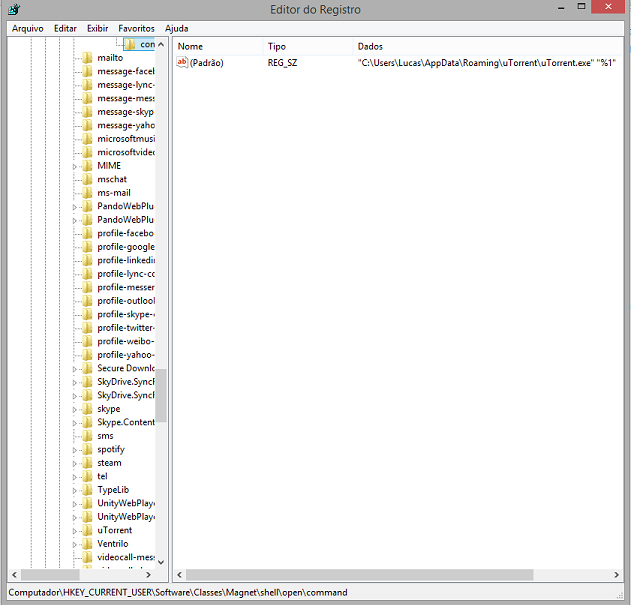Click the steam folder icon
The image size is (631, 605).
pos(87,463)
